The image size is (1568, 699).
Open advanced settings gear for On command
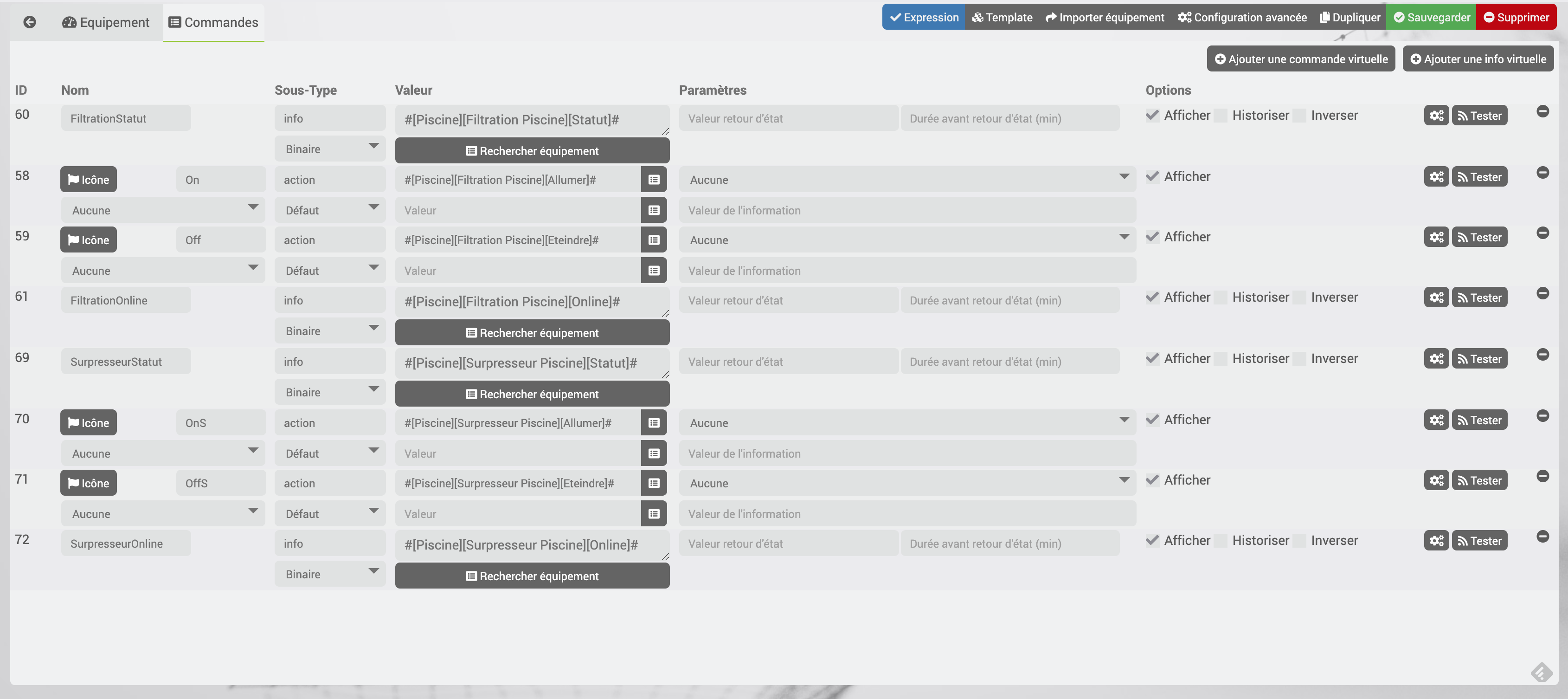(x=1436, y=177)
